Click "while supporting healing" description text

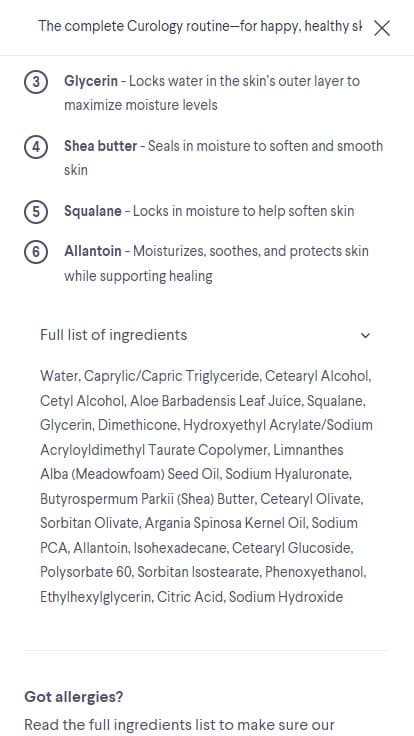tap(138, 276)
